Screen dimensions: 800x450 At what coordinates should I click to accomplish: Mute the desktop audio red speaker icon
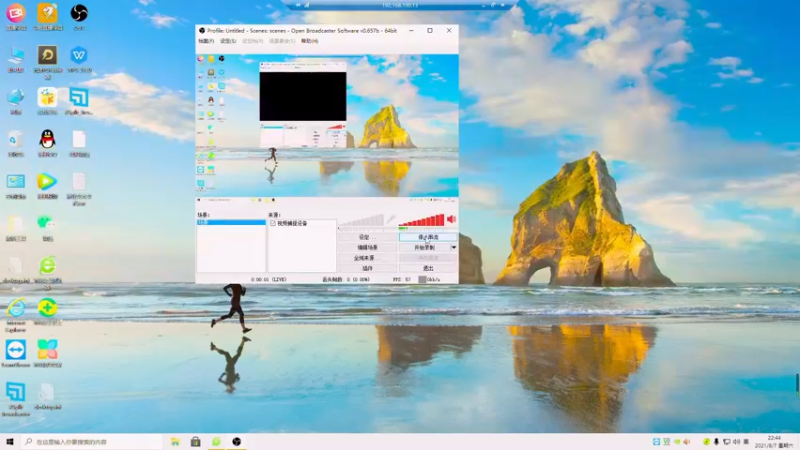coord(452,219)
